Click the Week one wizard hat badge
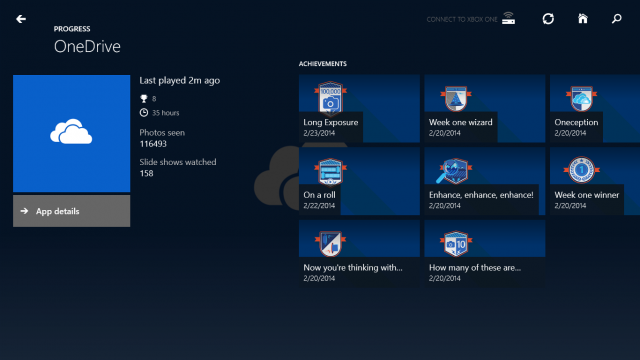The height and width of the screenshot is (360, 640). tap(456, 98)
